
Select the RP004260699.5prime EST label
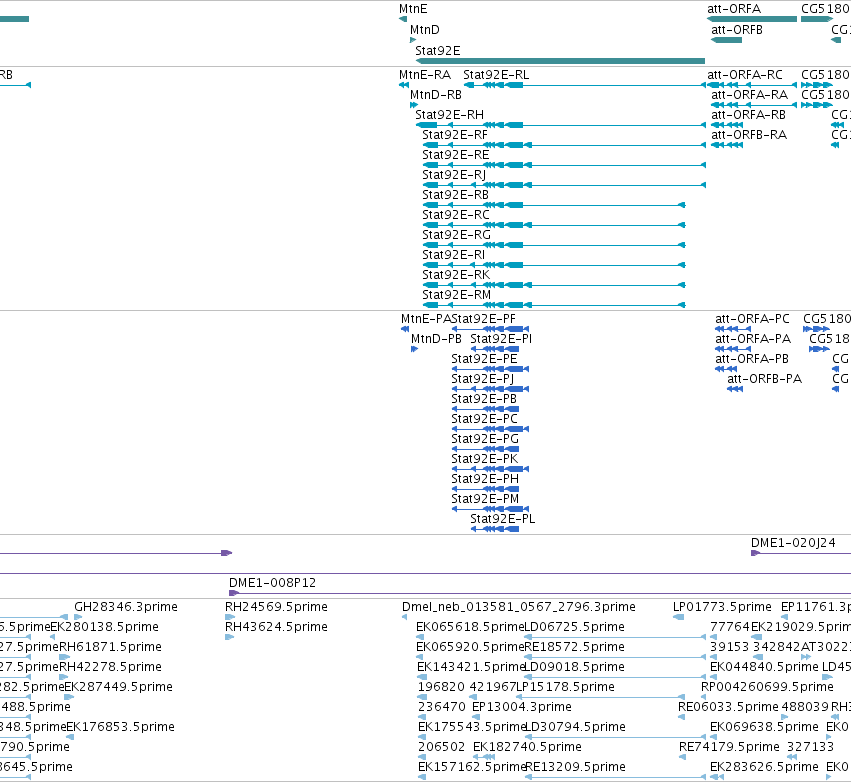coord(767,688)
